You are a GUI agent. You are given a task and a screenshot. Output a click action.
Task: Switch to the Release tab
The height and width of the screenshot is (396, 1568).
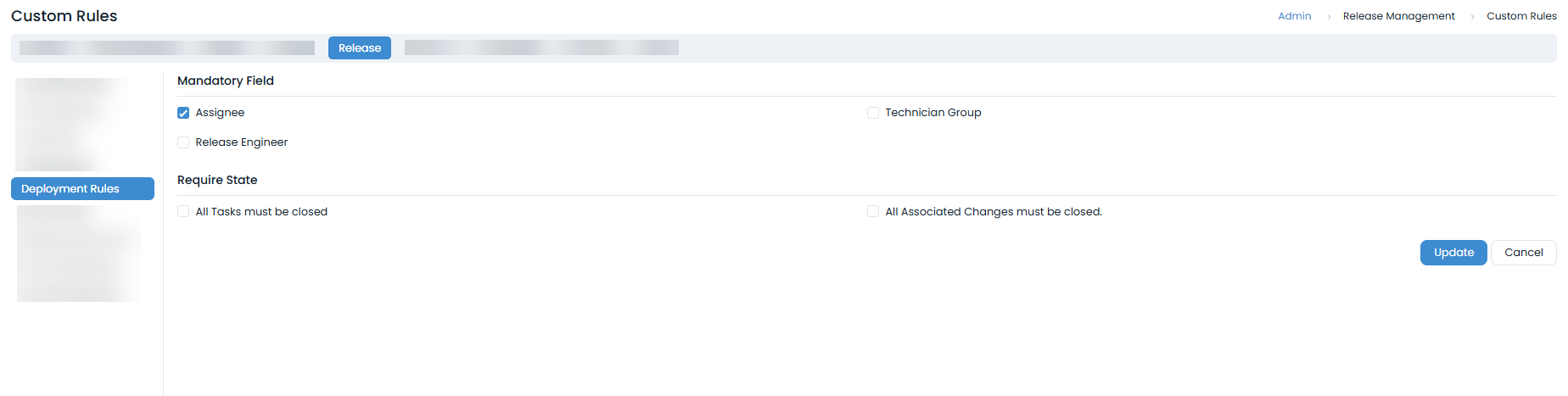(360, 48)
